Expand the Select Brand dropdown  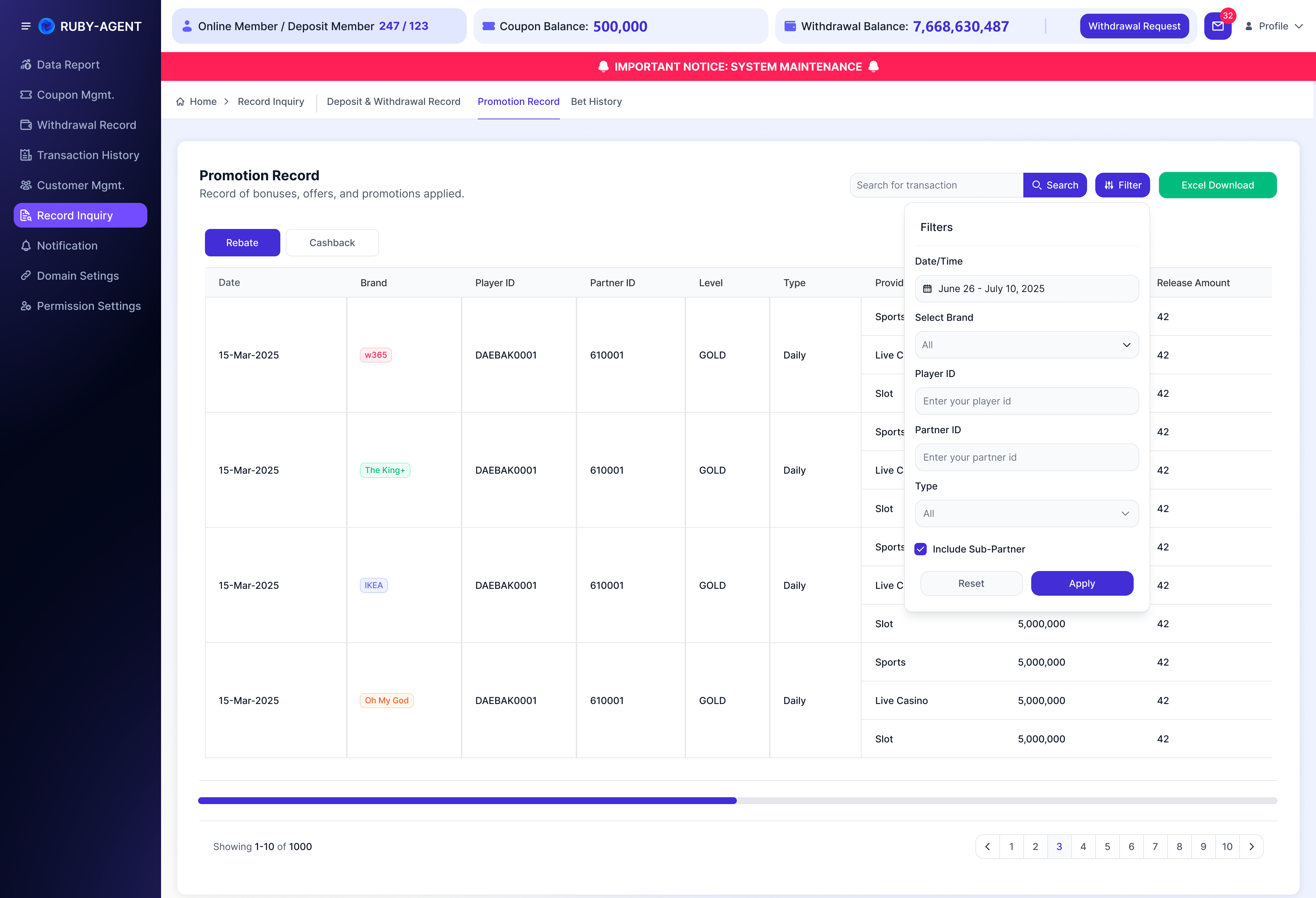[1026, 345]
